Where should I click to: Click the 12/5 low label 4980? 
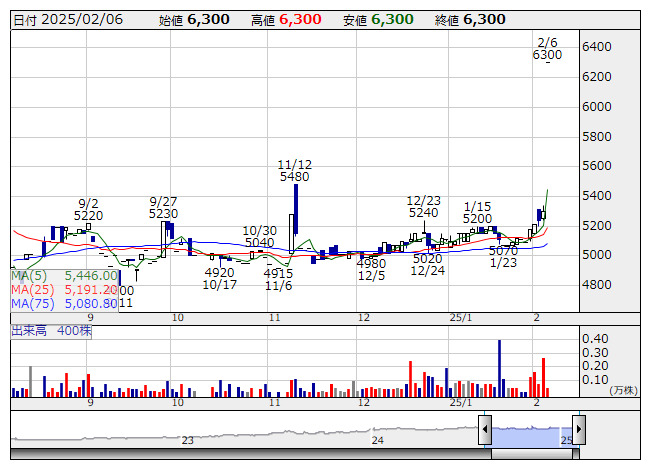coord(371,264)
